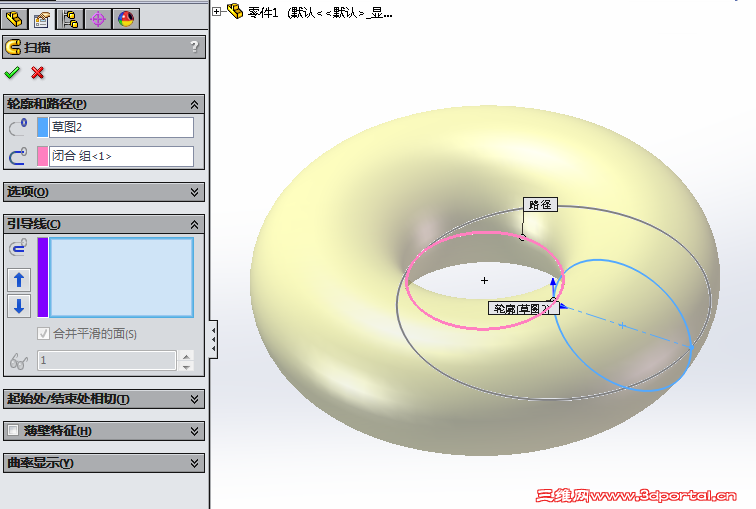
Task: Open the ConfigurationManager tab
Action: 70,19
